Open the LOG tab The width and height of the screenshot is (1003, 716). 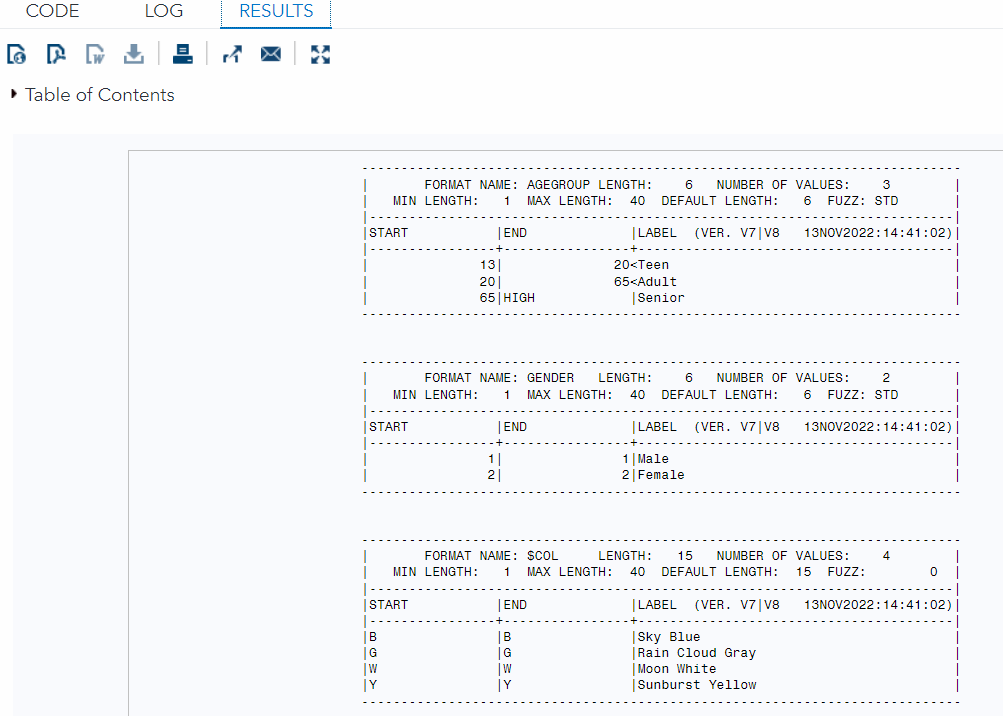[x=164, y=11]
